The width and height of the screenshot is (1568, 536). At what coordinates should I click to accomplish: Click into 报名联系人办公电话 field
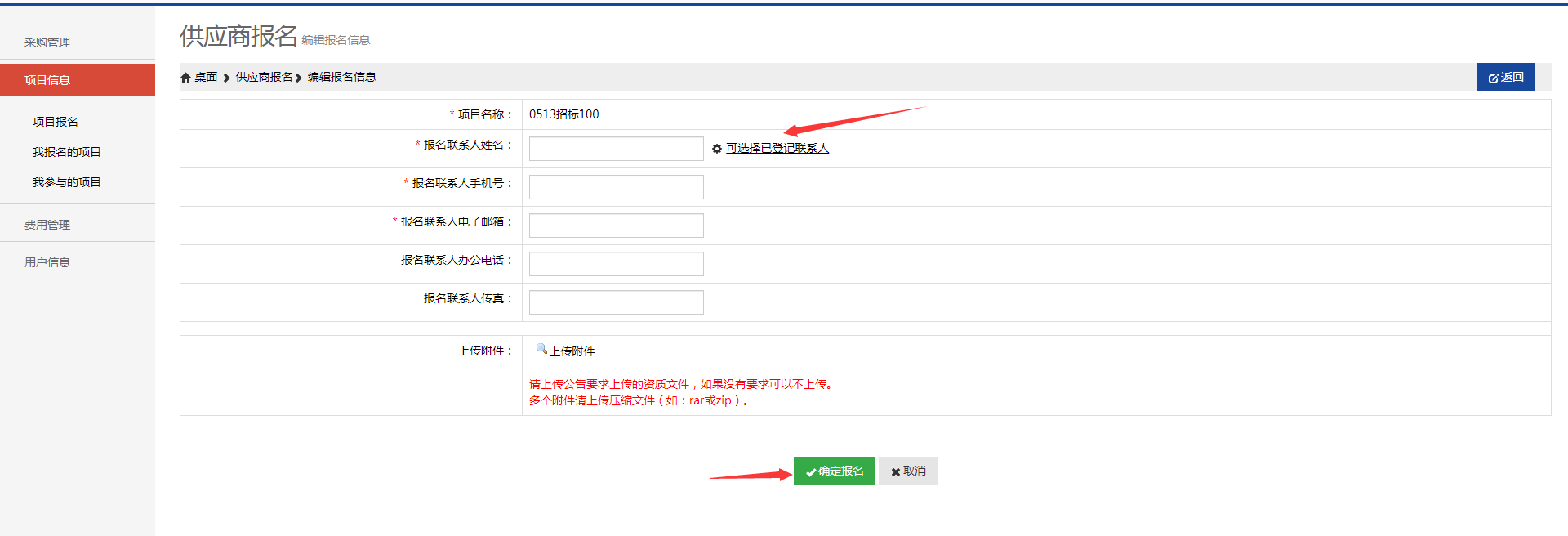pos(616,264)
